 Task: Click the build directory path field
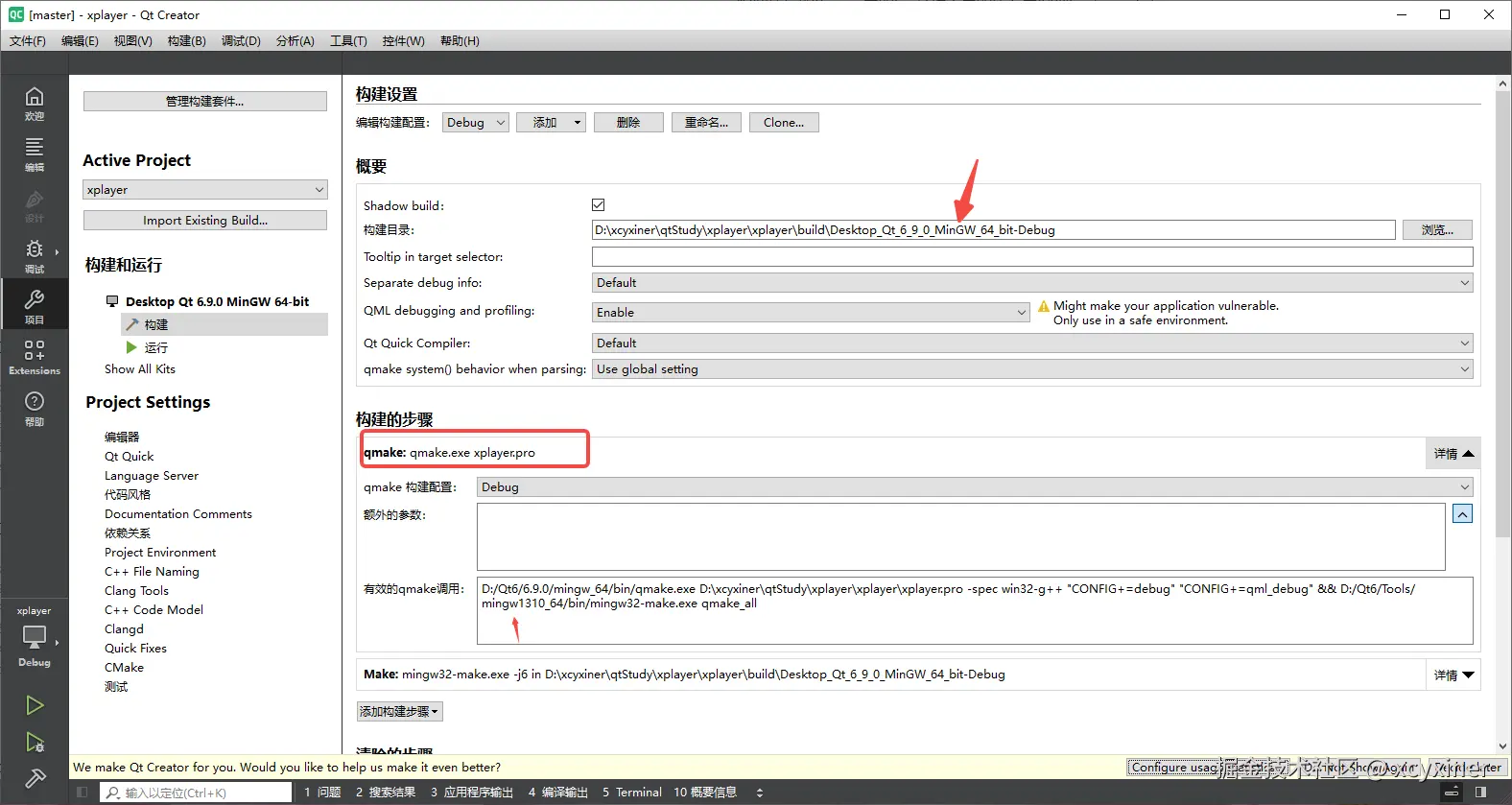pos(993,230)
